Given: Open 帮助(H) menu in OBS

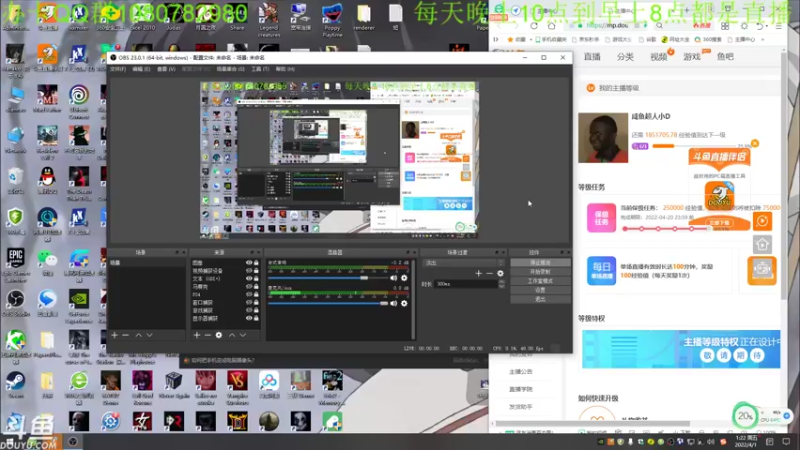Looking at the screenshot, I should (x=285, y=69).
